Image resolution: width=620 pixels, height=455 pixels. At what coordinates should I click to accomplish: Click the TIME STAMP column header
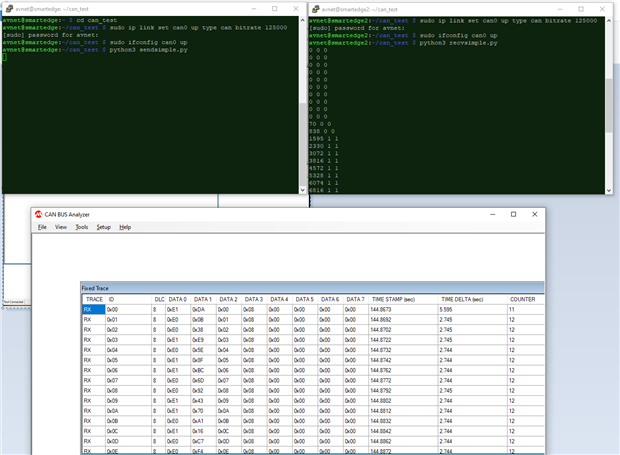[x=392, y=299]
